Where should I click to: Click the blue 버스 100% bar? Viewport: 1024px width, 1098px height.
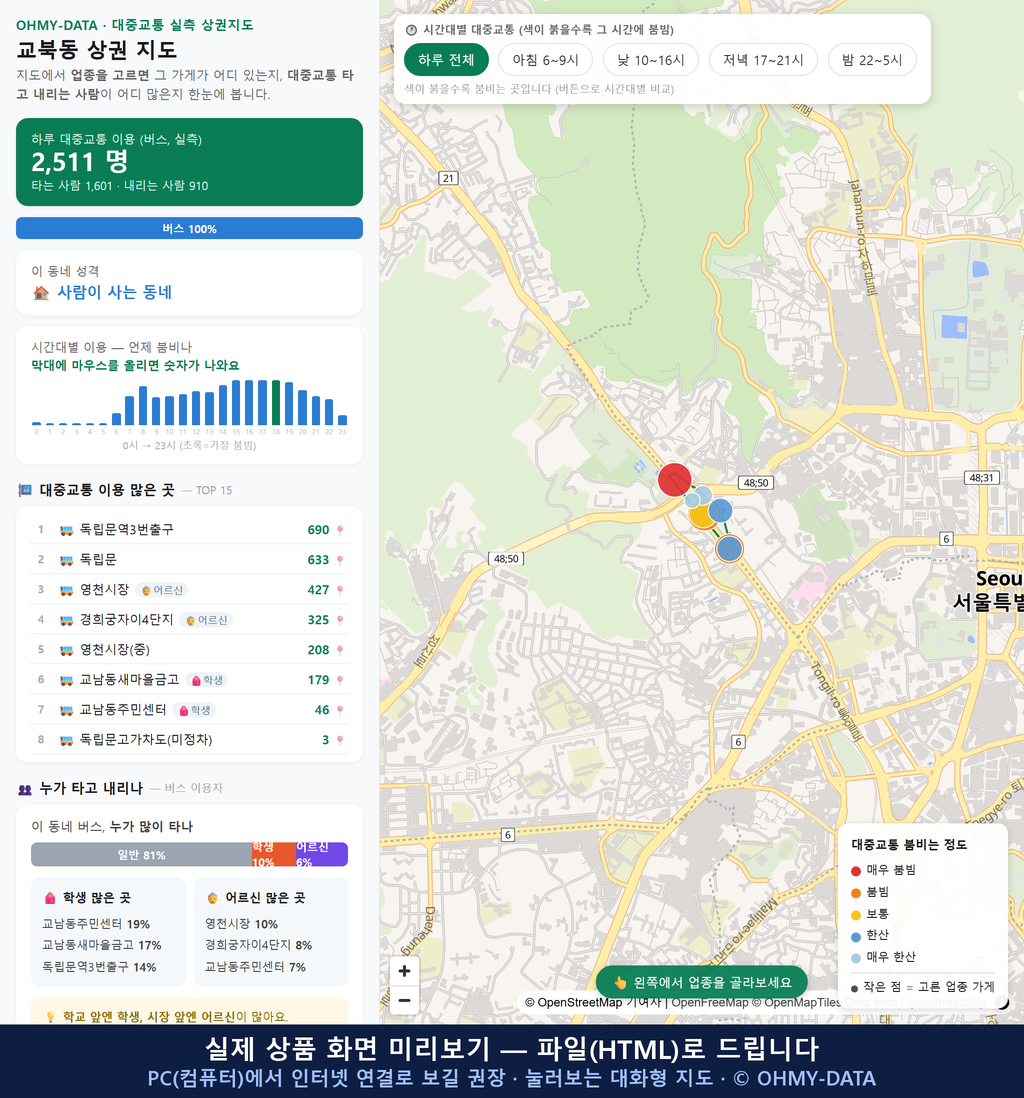point(189,228)
